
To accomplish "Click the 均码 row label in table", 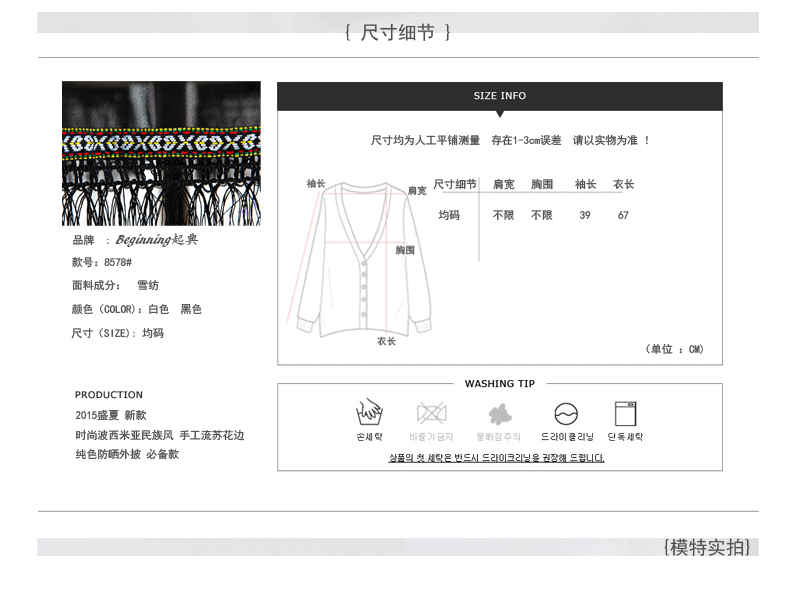I will [449, 215].
